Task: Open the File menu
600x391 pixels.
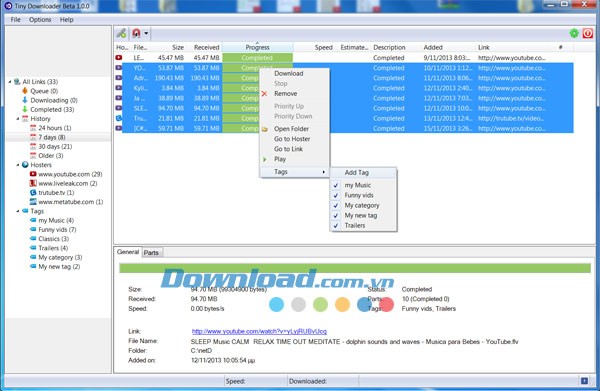Action: (16, 20)
